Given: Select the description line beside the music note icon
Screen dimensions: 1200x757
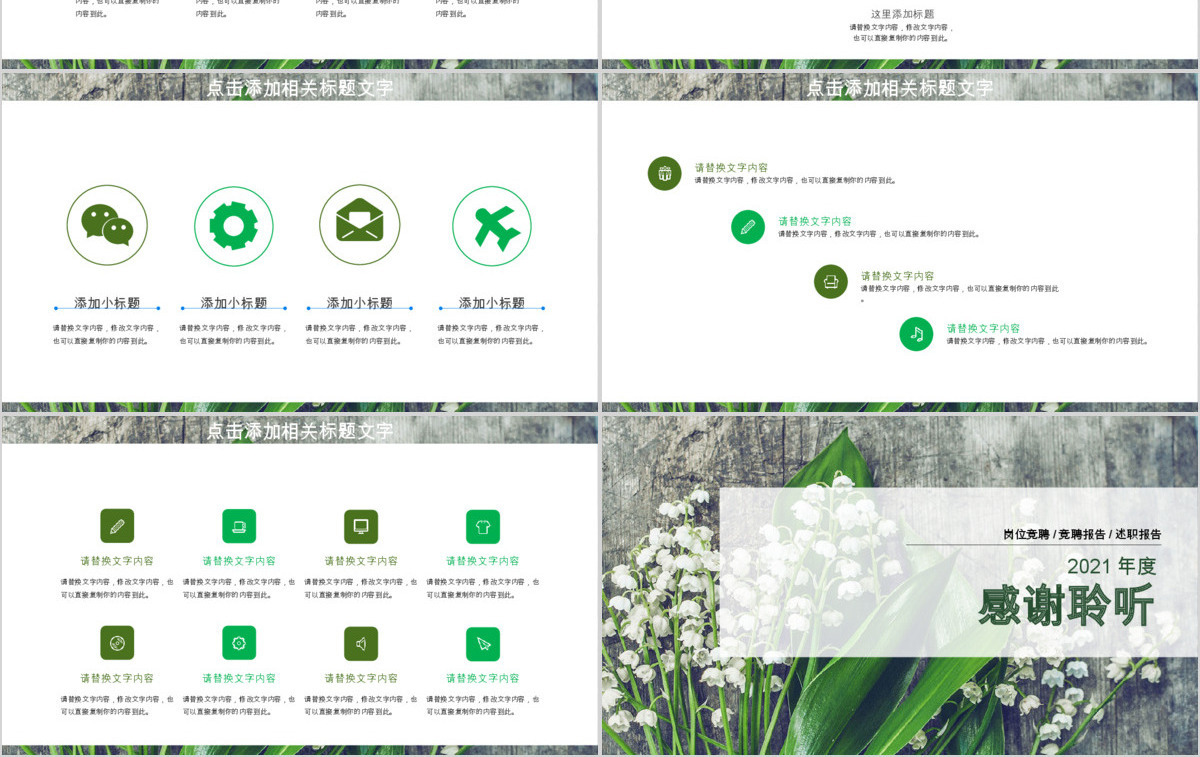Looking at the screenshot, I should 1047,341.
